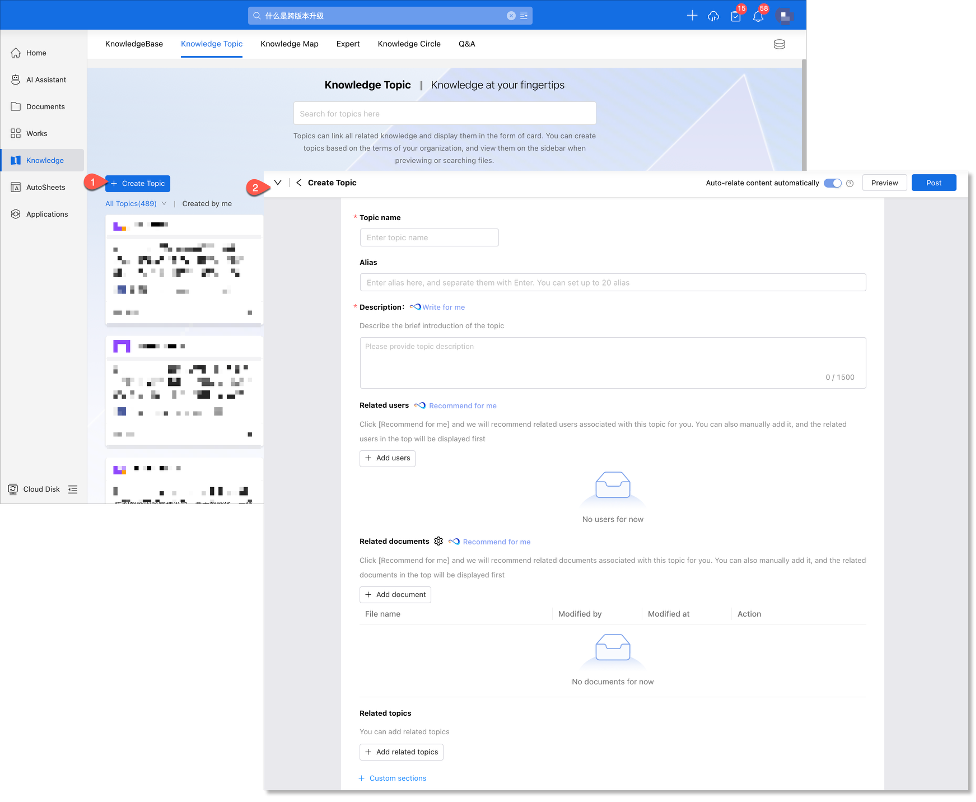Open the notifications bell icon
The width and height of the screenshot is (976, 802).
pyautogui.click(x=758, y=16)
